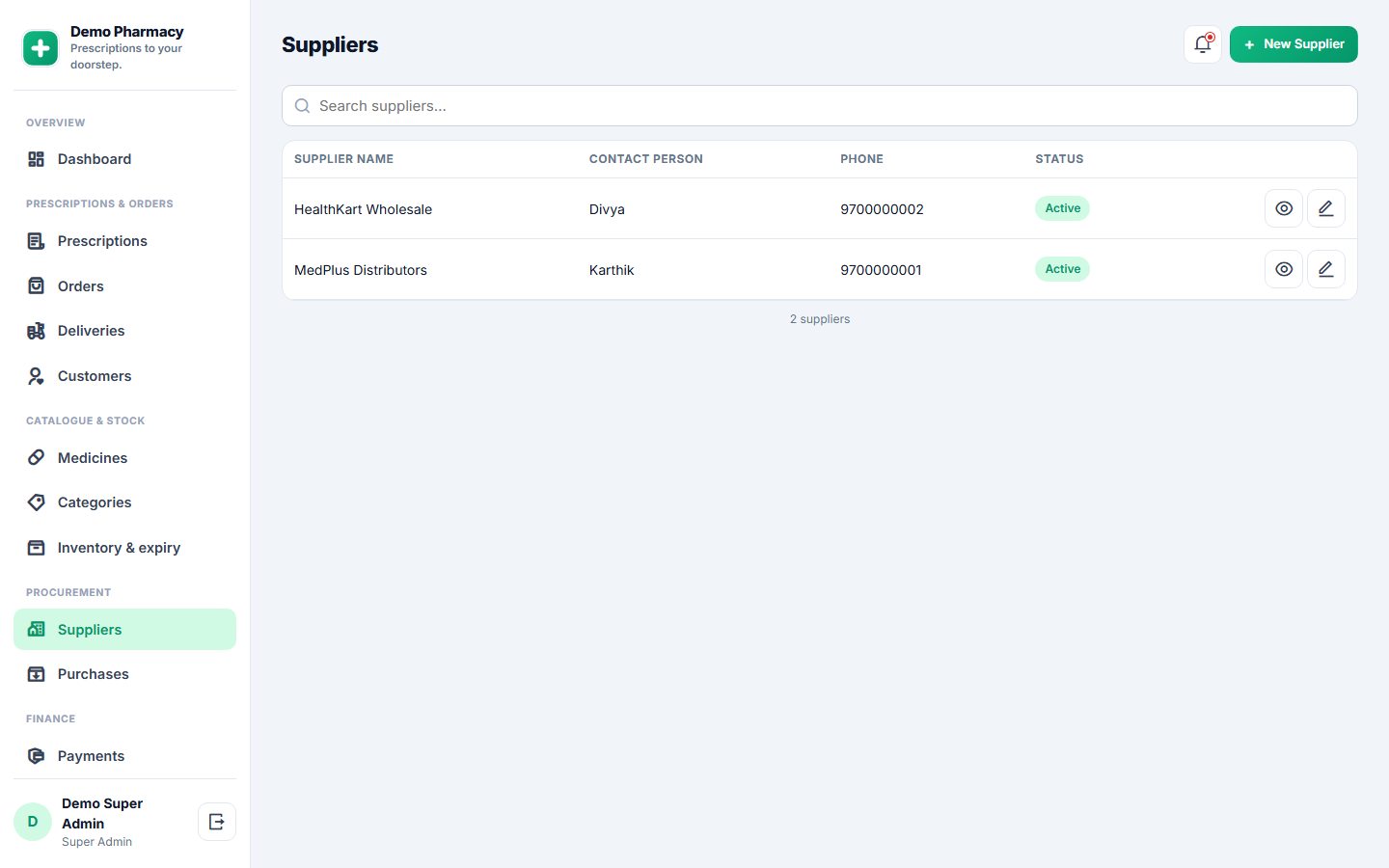The image size is (1389, 868).
Task: Focus the Search suppliers field
Action: pos(820,106)
